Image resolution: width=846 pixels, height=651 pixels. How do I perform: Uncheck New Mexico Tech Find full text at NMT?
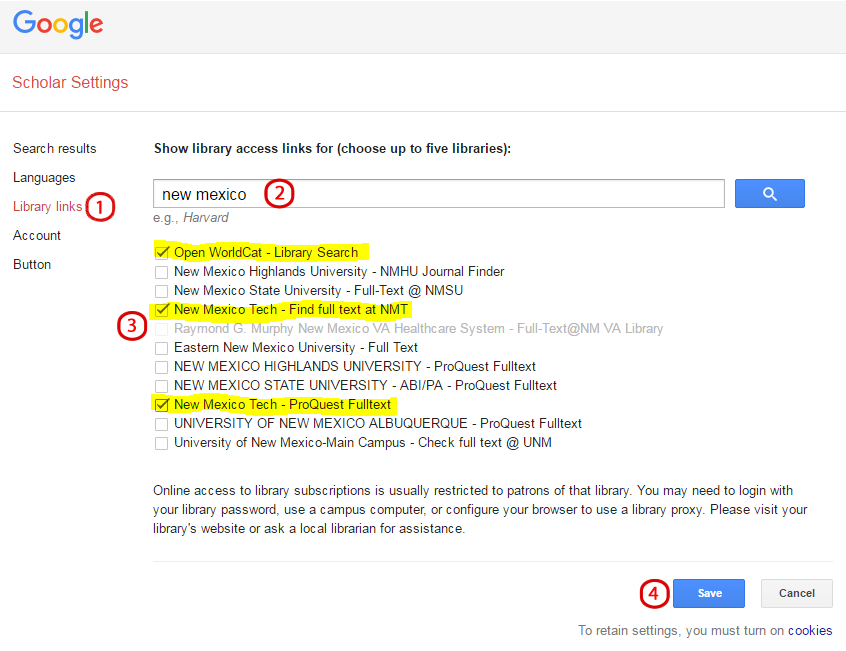coord(161,310)
